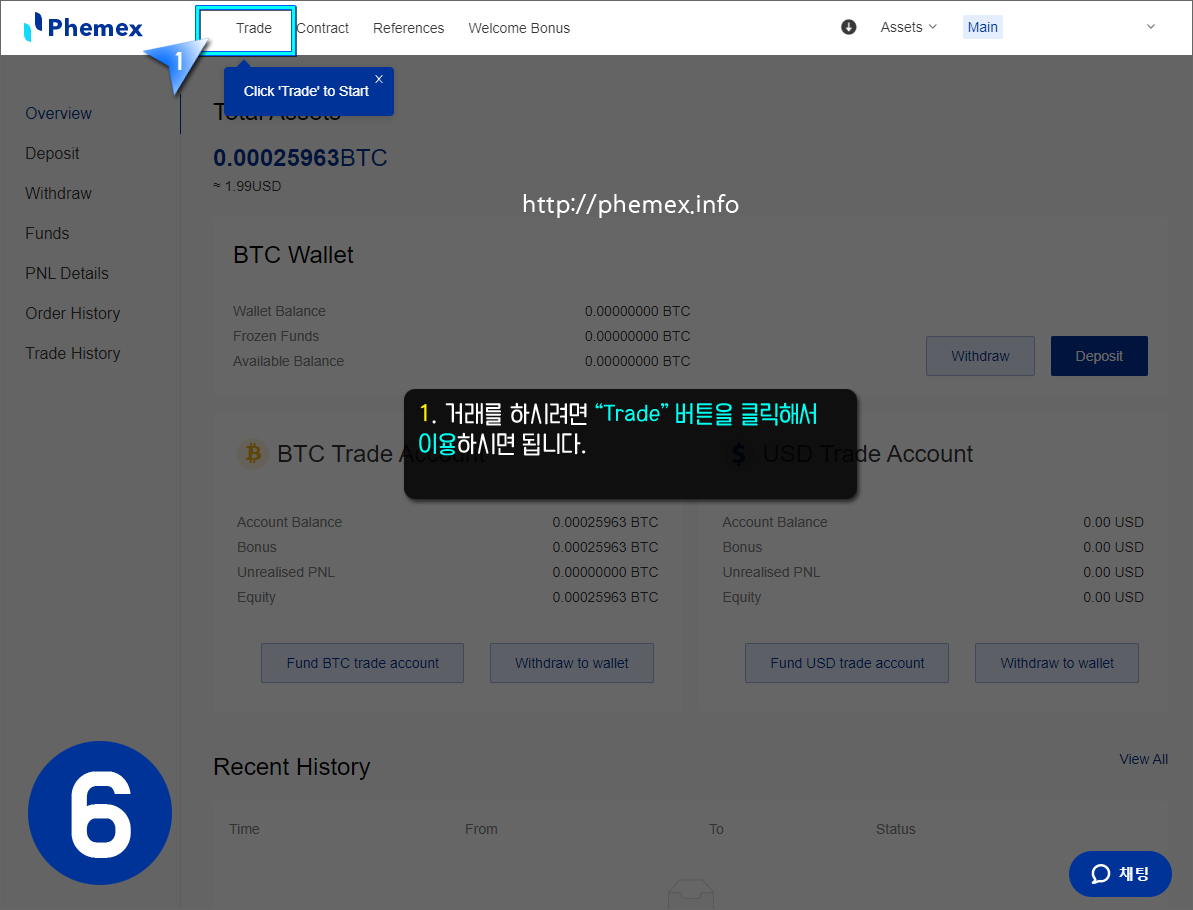Click the empty inbox icon in history
This screenshot has height=910, width=1193.
(x=691, y=895)
